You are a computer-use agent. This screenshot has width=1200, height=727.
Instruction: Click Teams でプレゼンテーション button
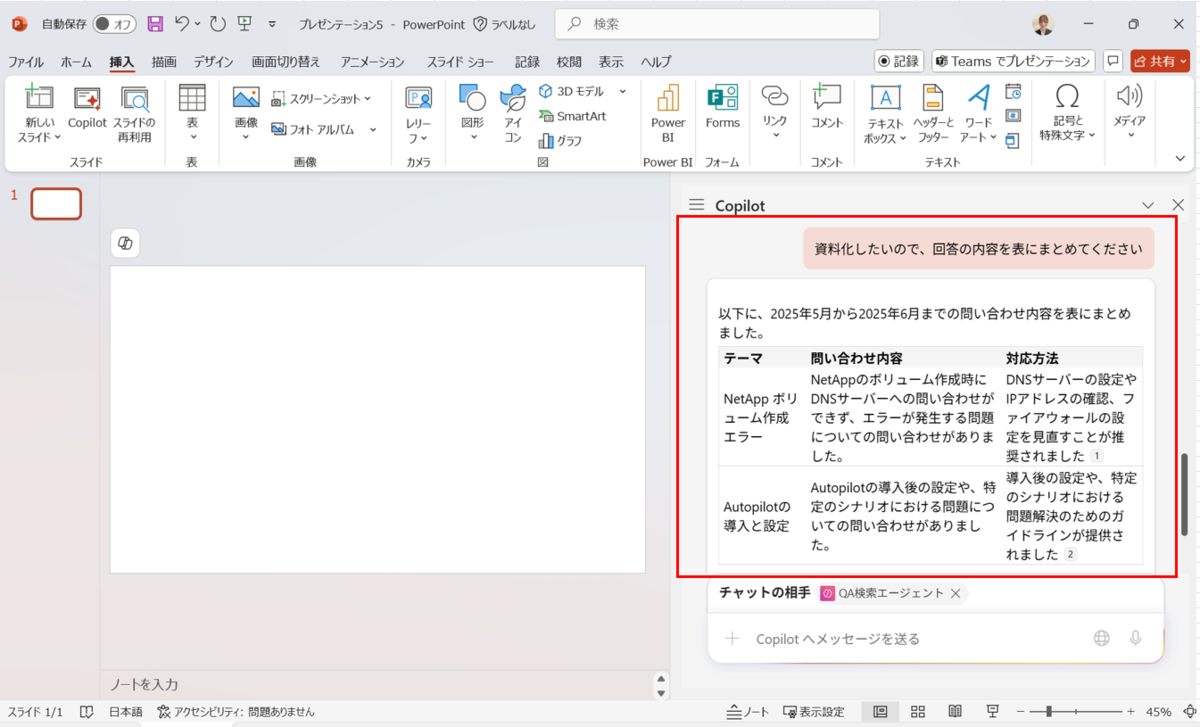(1013, 61)
